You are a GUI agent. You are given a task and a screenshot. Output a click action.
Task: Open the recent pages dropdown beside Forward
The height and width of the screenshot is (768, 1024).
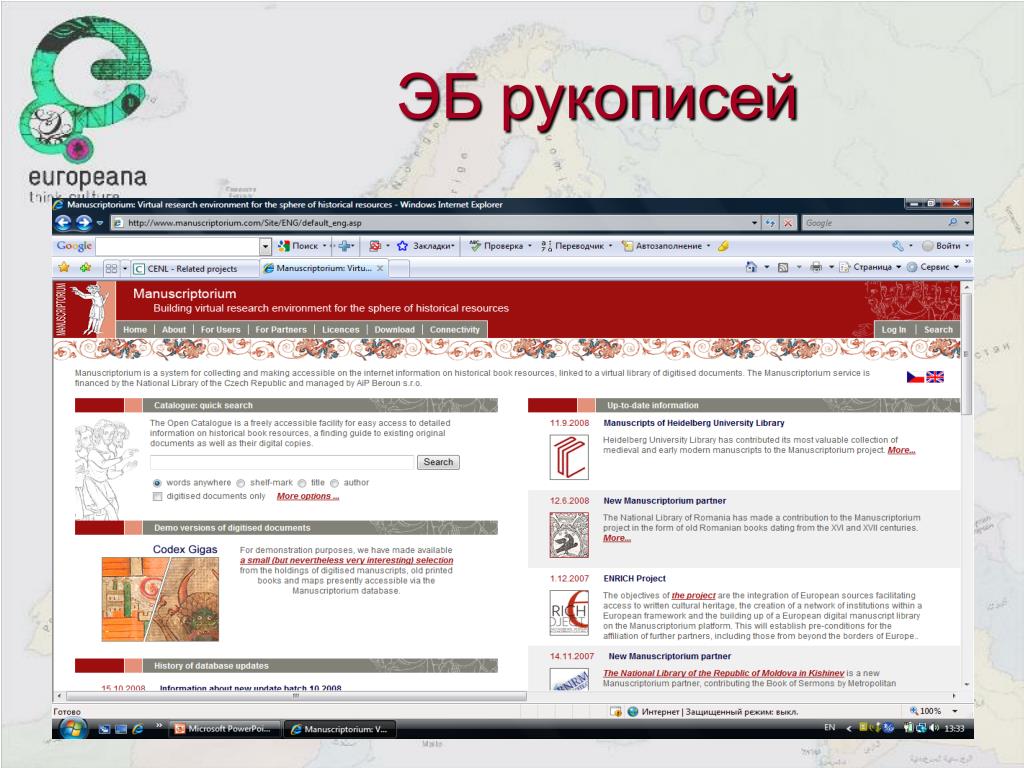coord(100,223)
